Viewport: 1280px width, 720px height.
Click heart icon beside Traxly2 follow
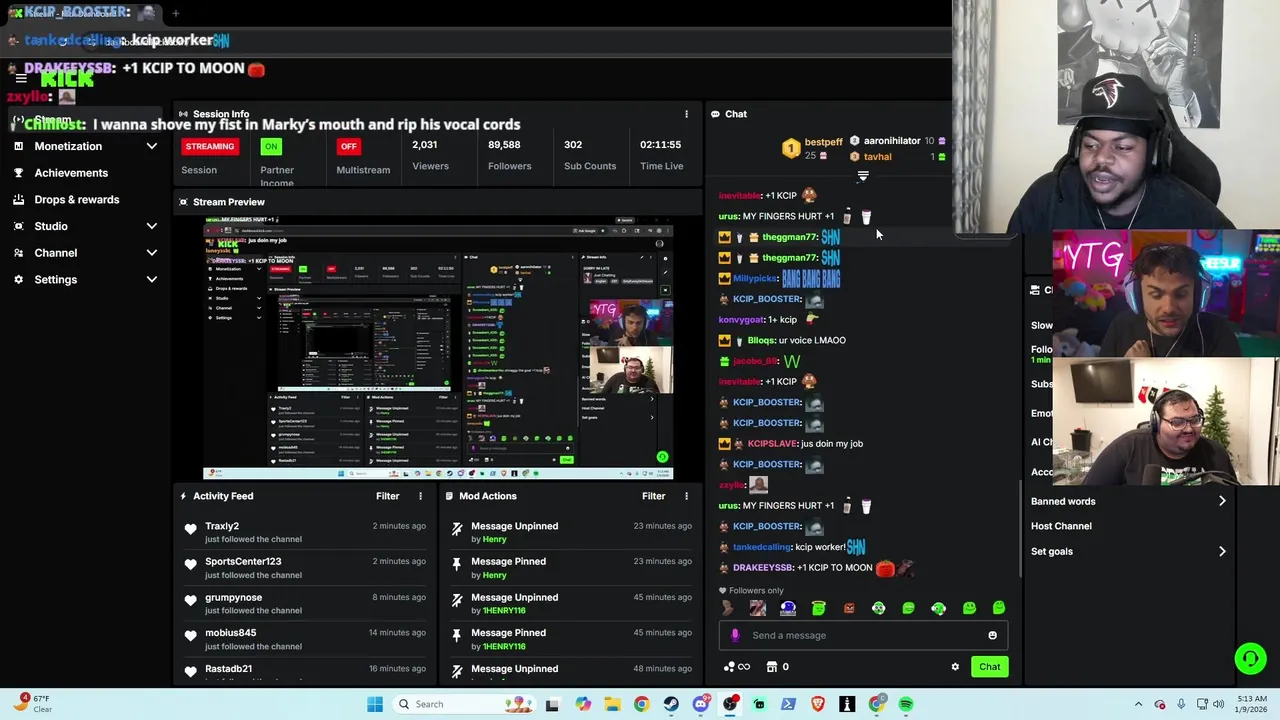tap(191, 529)
